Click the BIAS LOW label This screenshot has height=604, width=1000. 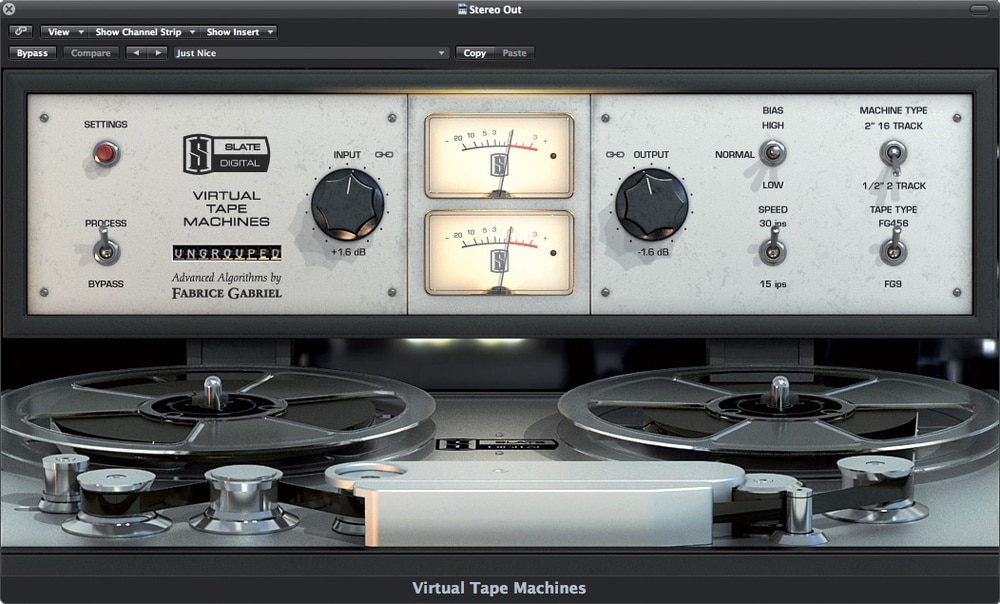pyautogui.click(x=772, y=185)
